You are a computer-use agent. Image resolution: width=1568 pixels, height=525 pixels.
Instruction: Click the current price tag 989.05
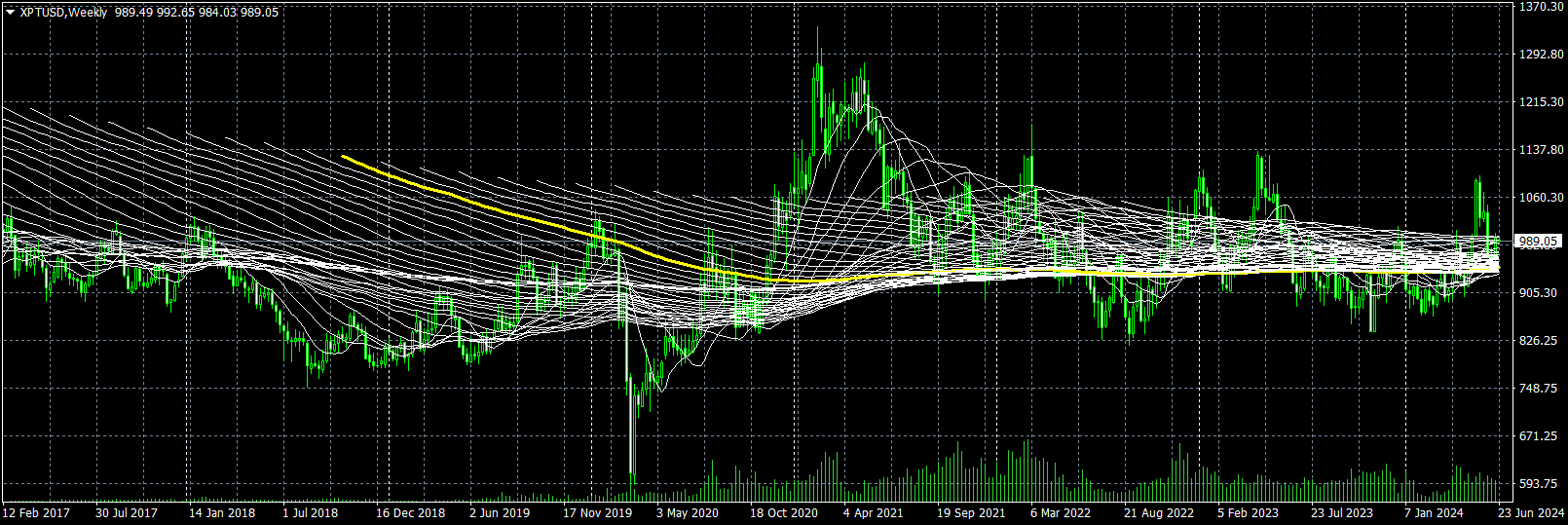click(1539, 242)
